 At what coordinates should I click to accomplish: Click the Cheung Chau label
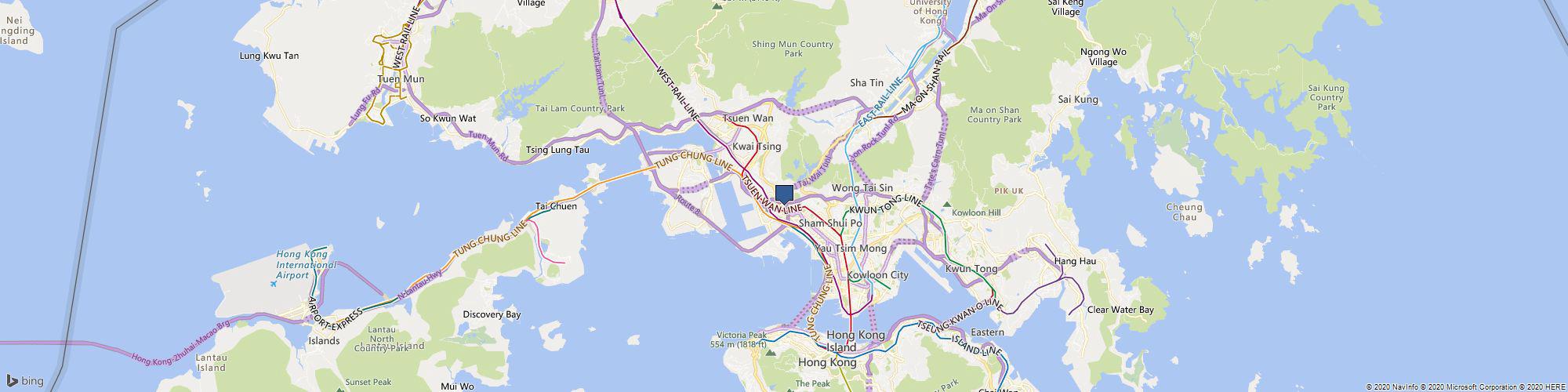pos(1184,212)
